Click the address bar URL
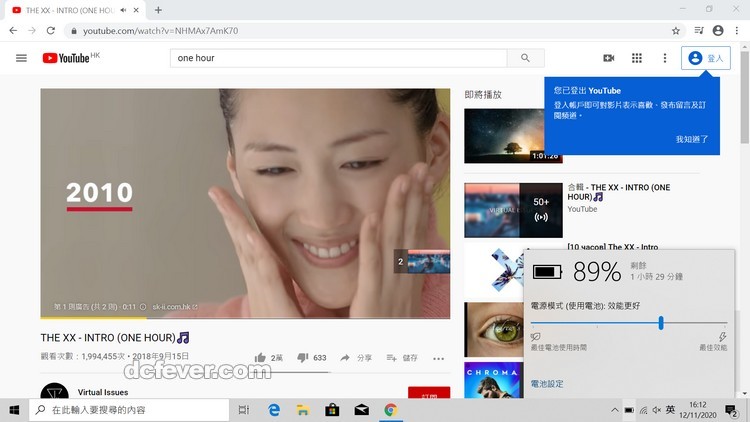The image size is (750, 422). click(x=161, y=31)
